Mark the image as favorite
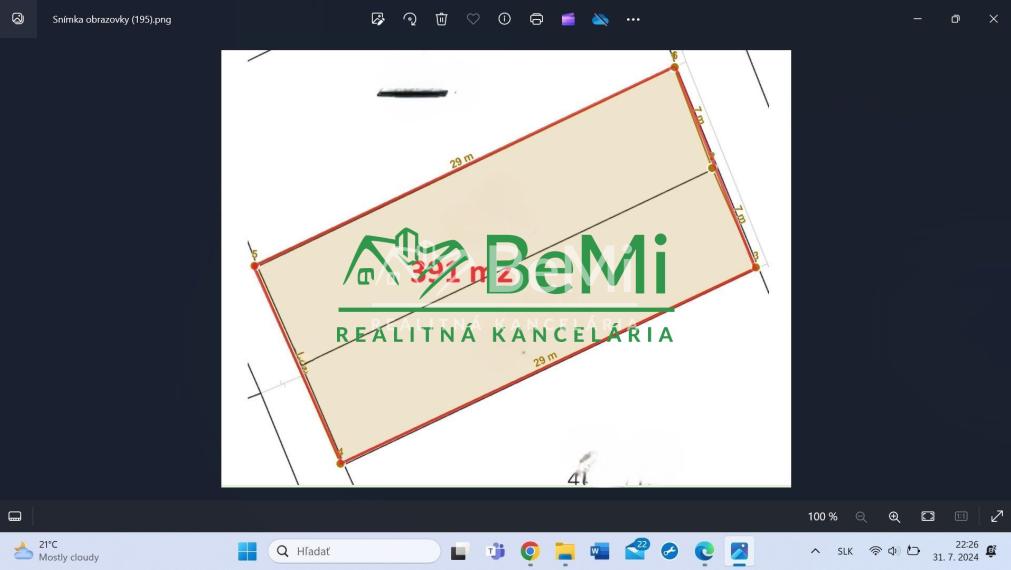This screenshot has height=570, width=1011. point(473,19)
